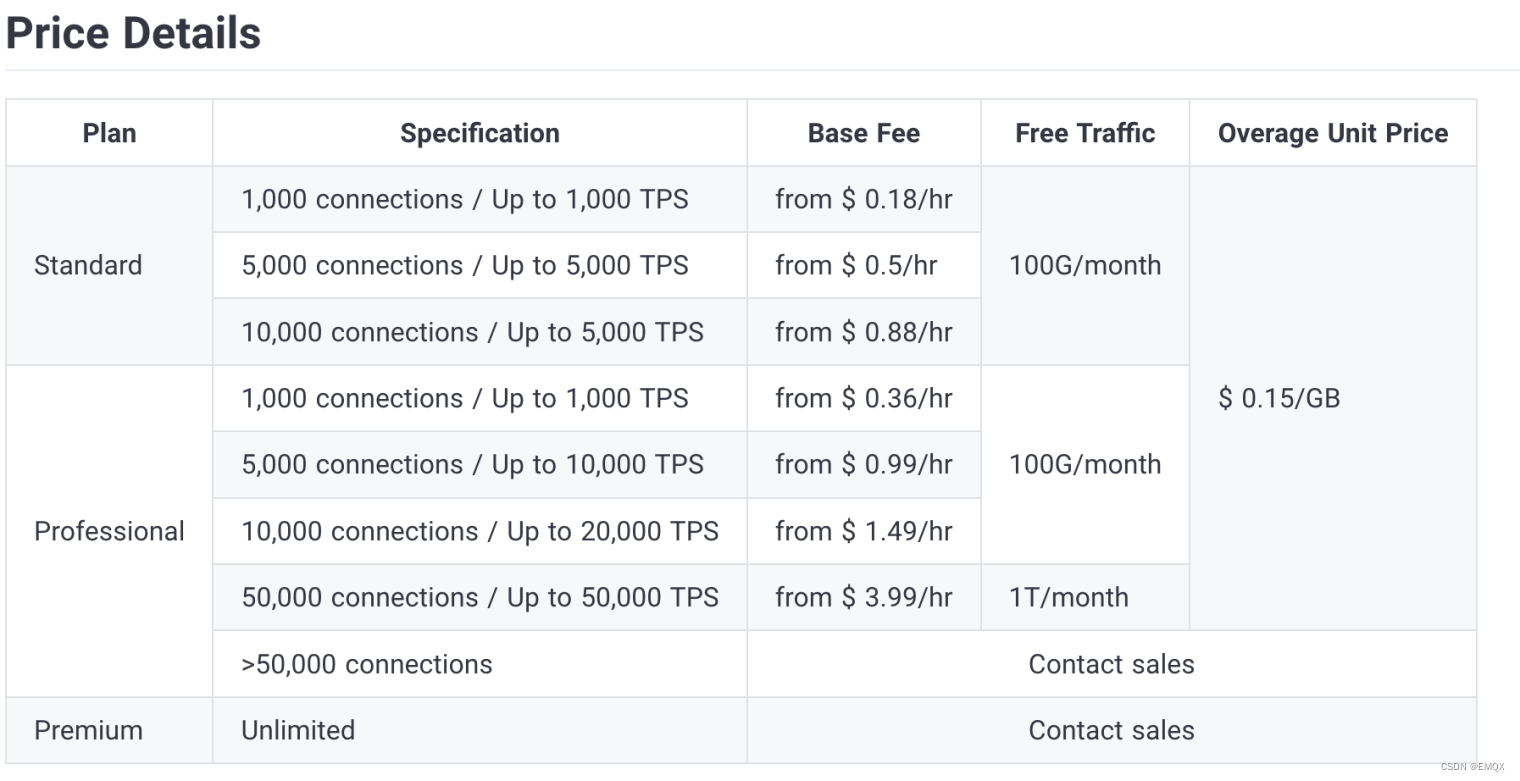
Task: Click the Overage Unit Price header
Action: pos(1332,133)
